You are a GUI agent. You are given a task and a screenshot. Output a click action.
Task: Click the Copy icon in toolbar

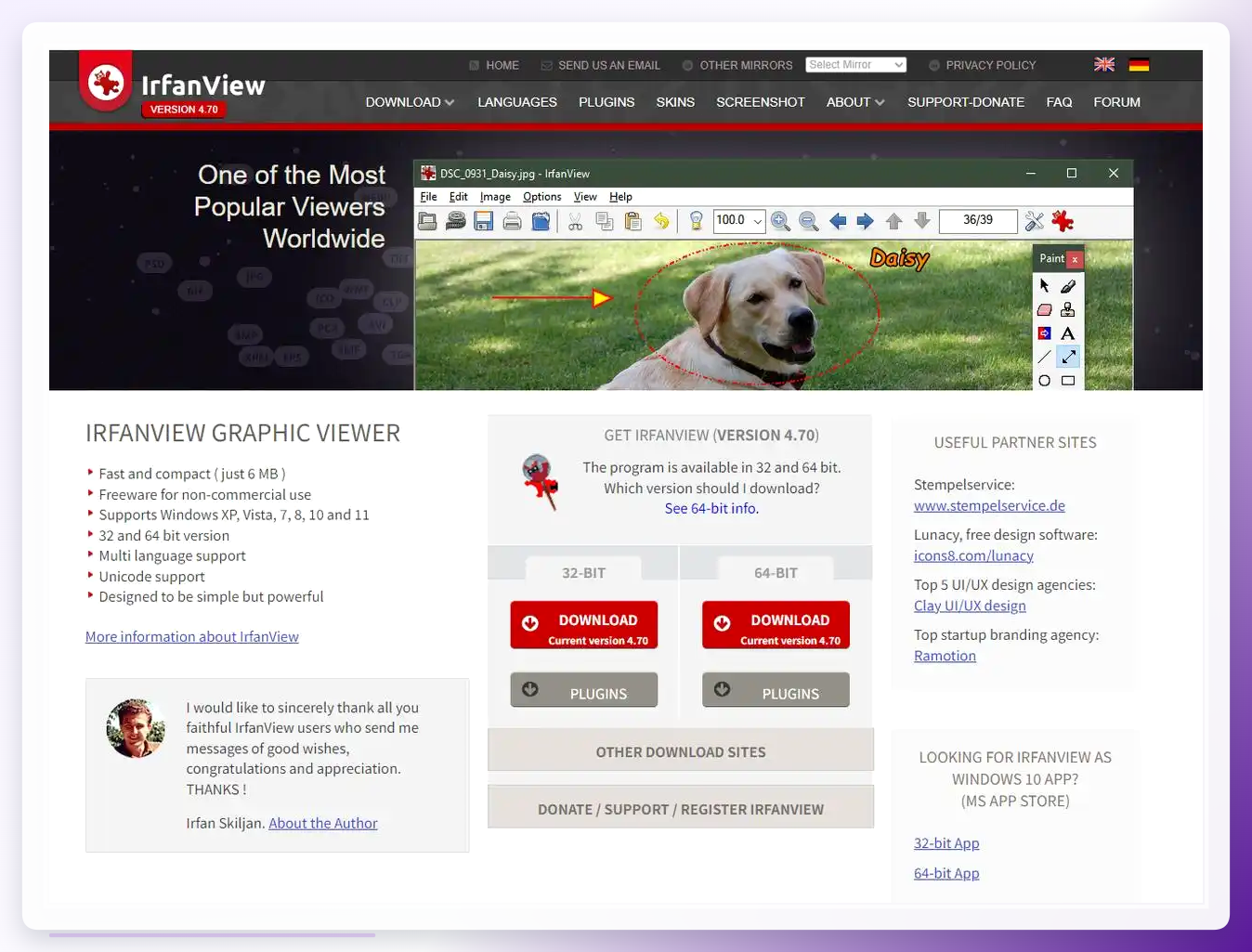pos(604,221)
